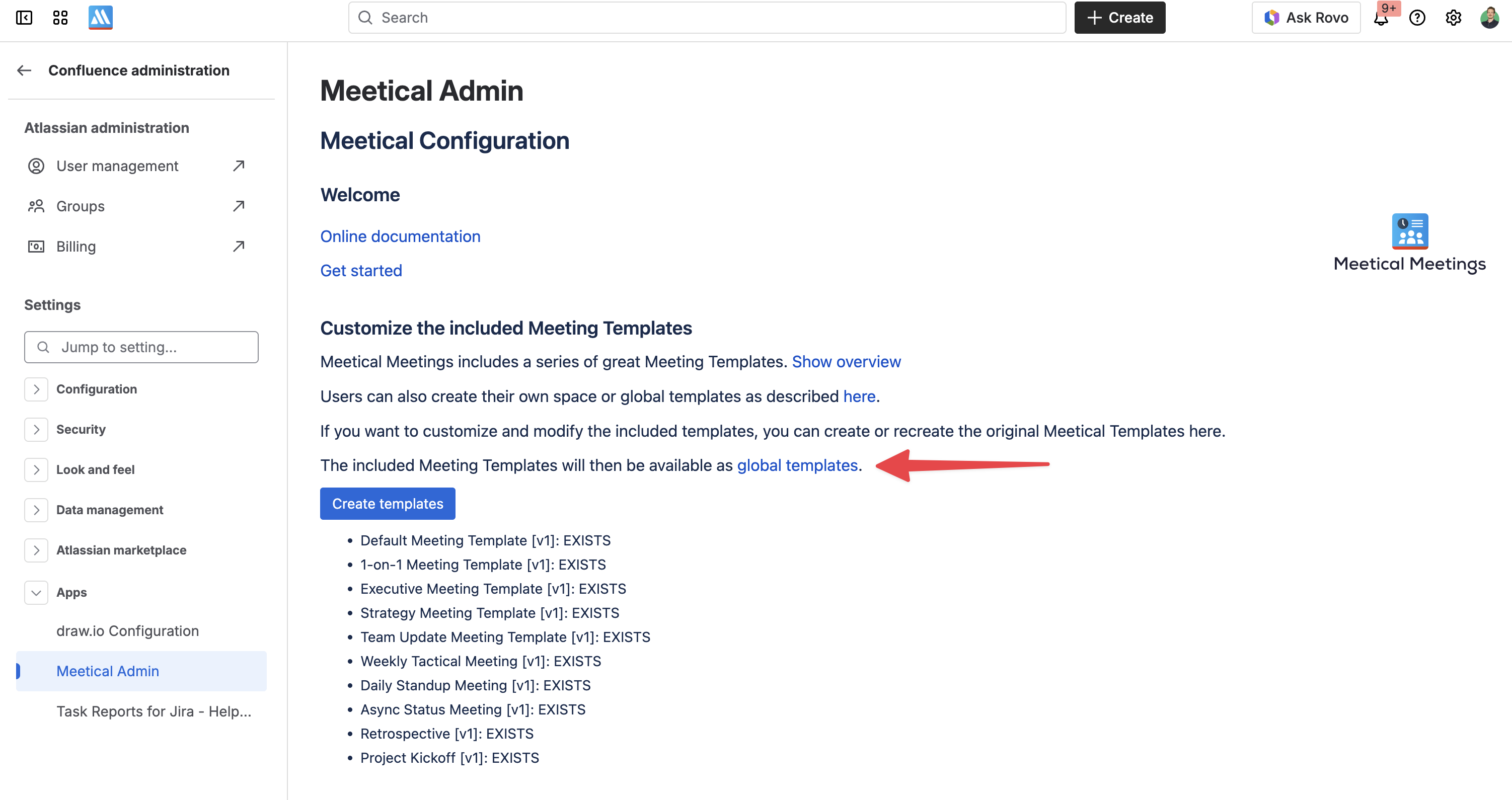Viewport: 1512px width, 800px height.
Task: Open draw.io Configuration page
Action: pyautogui.click(x=127, y=631)
